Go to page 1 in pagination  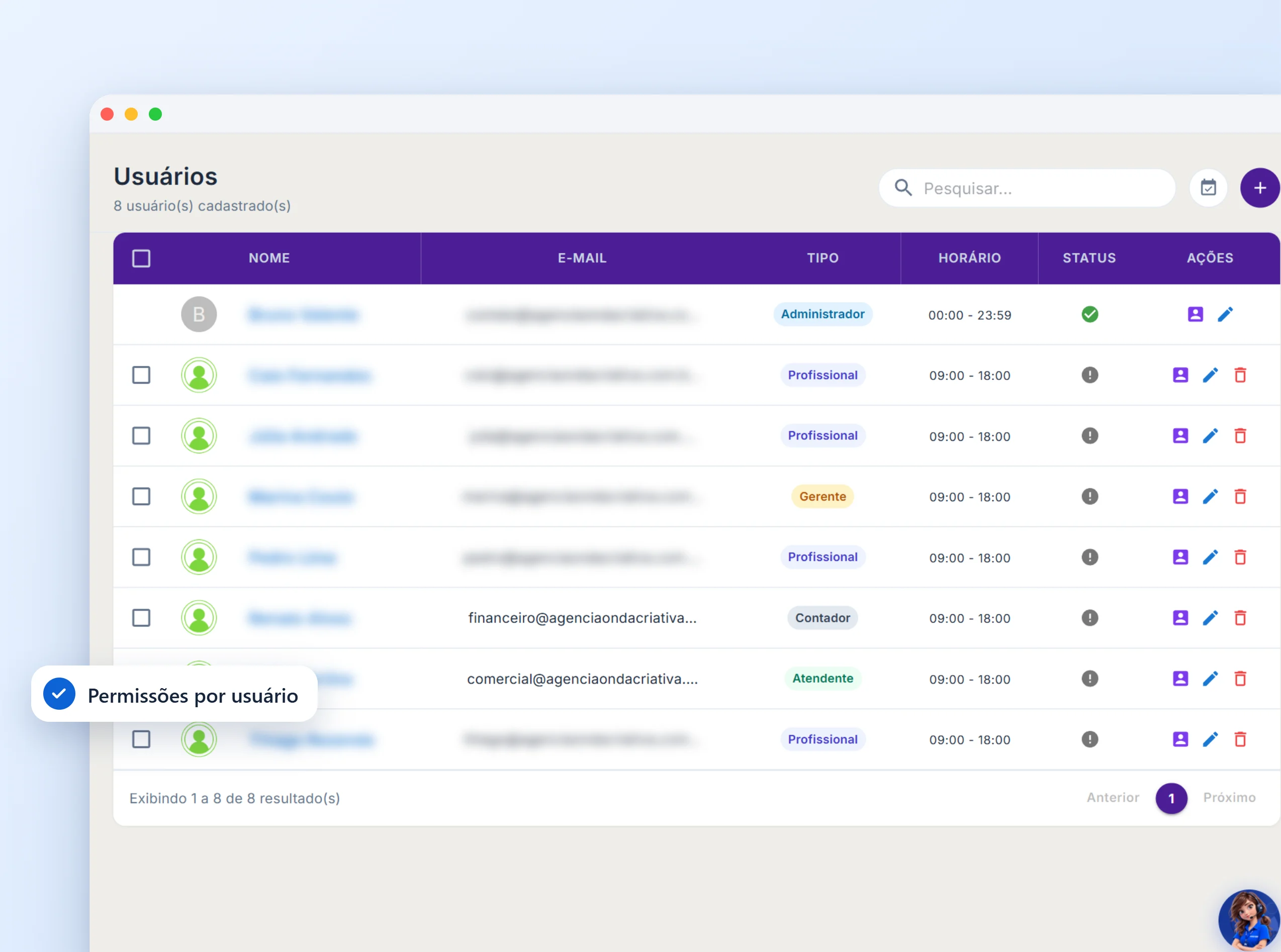coord(1171,798)
